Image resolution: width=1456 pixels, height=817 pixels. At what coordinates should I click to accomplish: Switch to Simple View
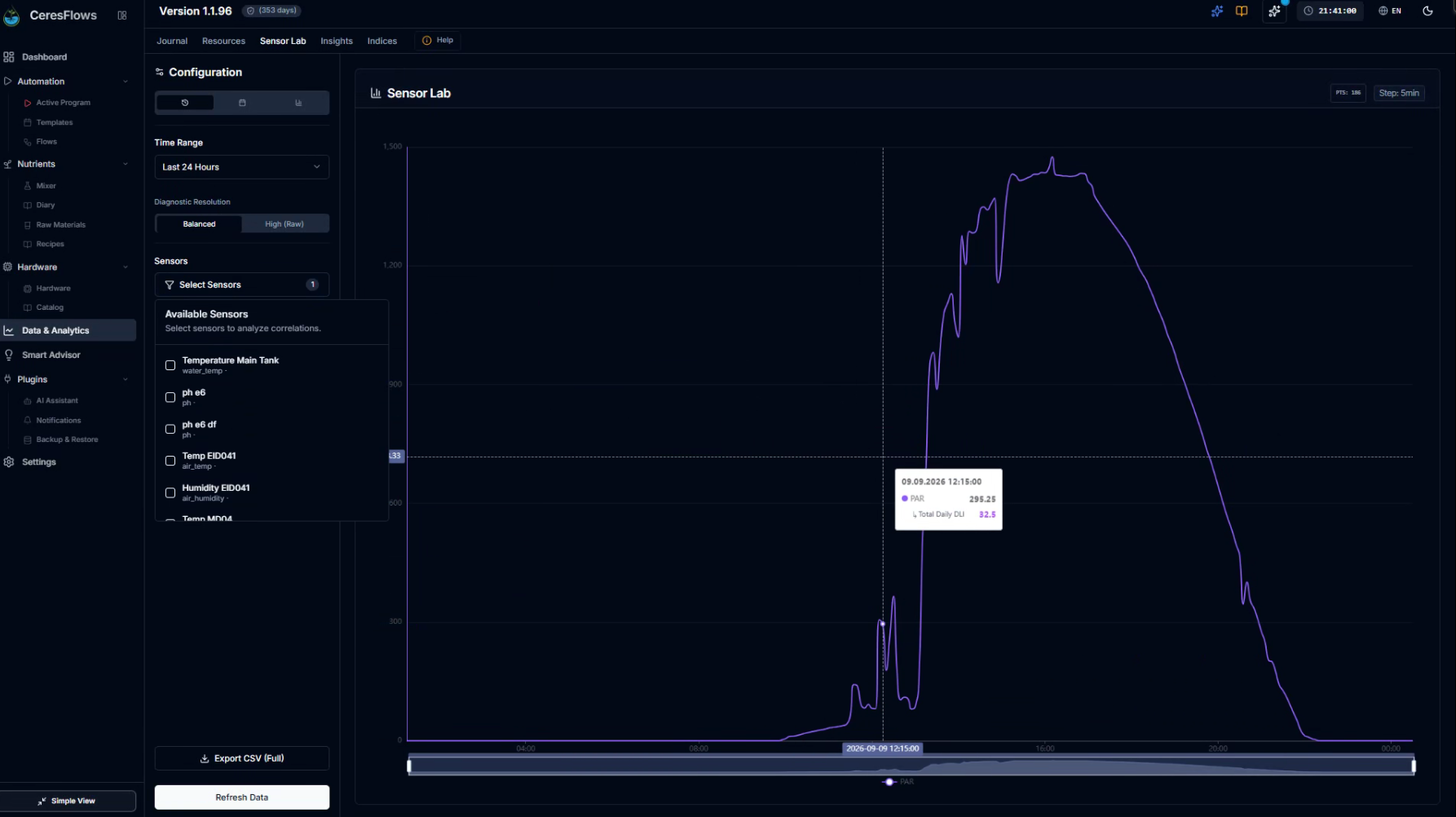point(68,801)
